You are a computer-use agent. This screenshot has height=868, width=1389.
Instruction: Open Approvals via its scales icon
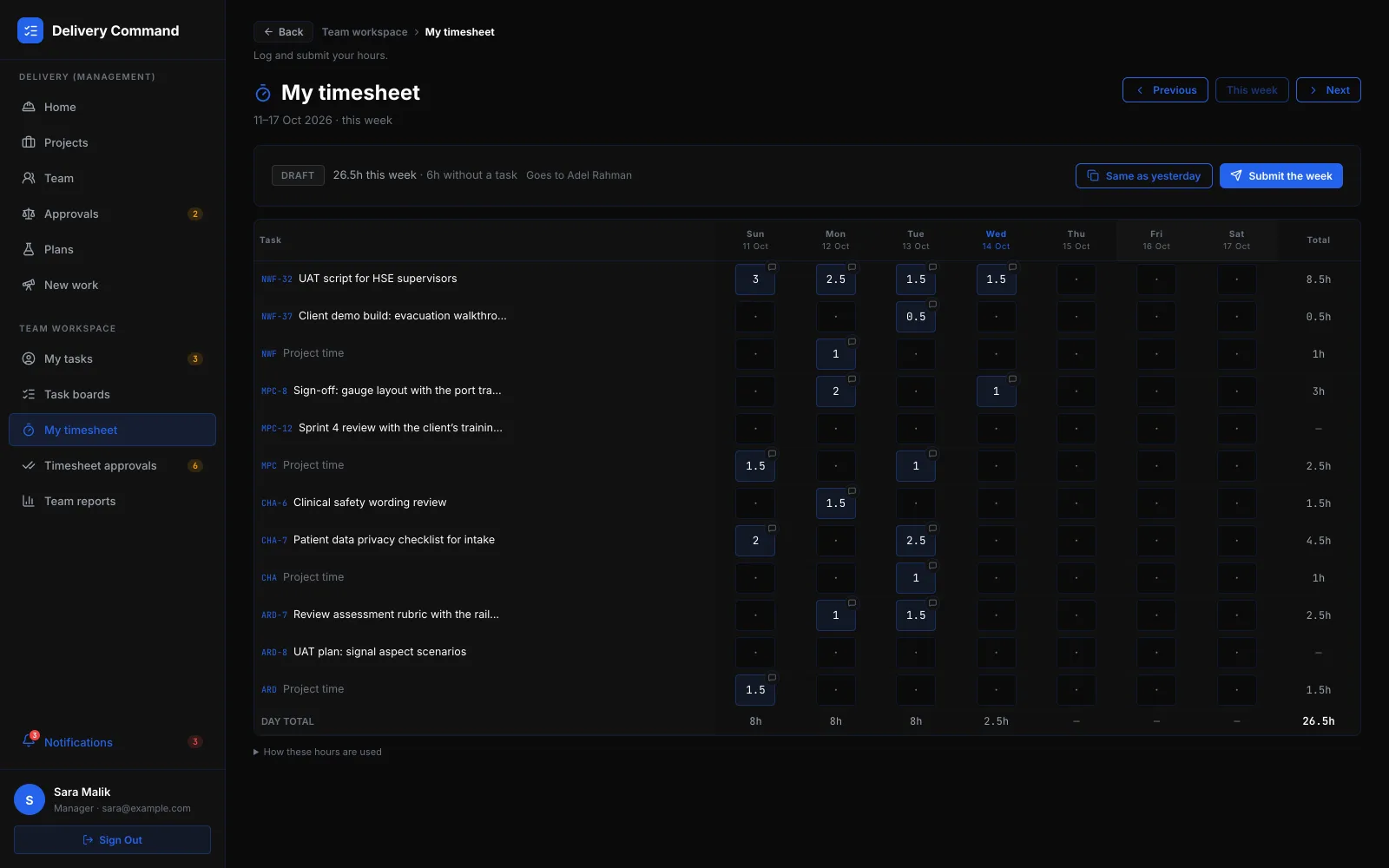29,214
